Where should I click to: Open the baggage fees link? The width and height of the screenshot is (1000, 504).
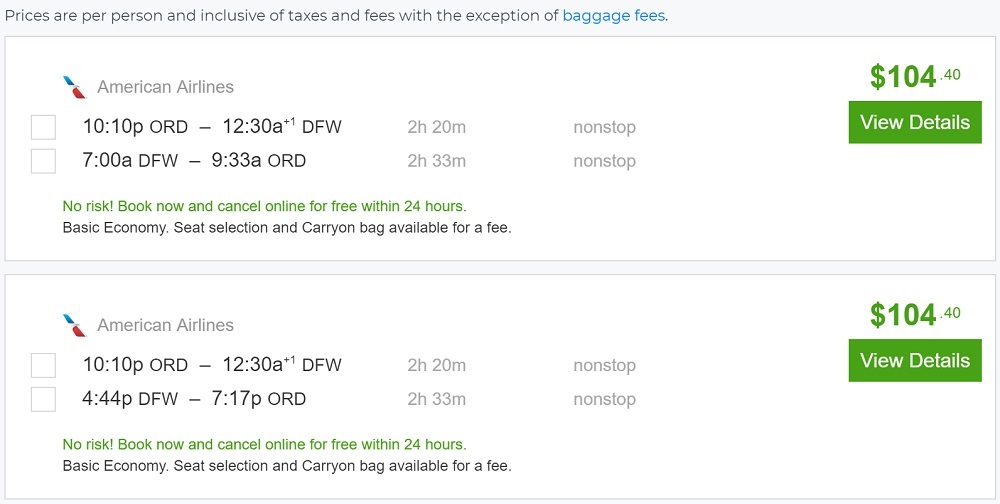pos(613,16)
